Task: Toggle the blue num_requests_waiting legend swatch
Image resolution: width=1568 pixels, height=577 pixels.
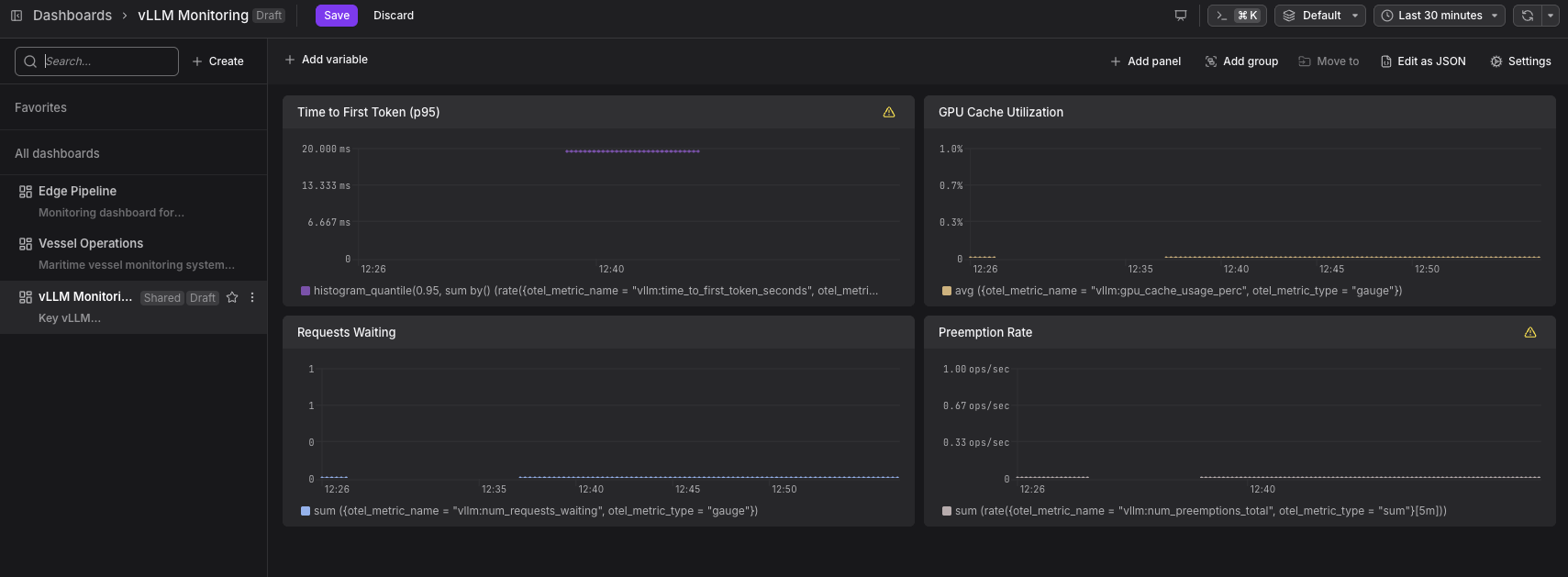Action: click(x=306, y=511)
